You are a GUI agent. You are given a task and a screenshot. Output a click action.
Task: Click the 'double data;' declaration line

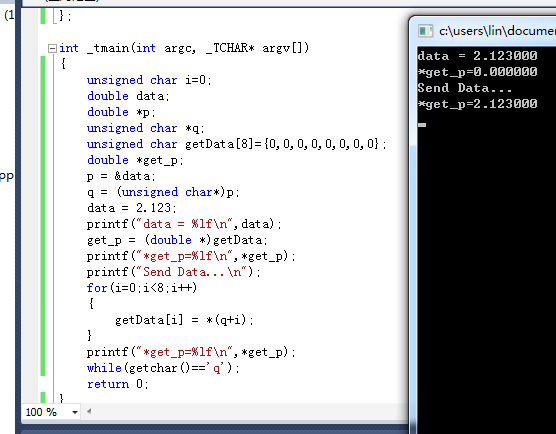point(128,96)
